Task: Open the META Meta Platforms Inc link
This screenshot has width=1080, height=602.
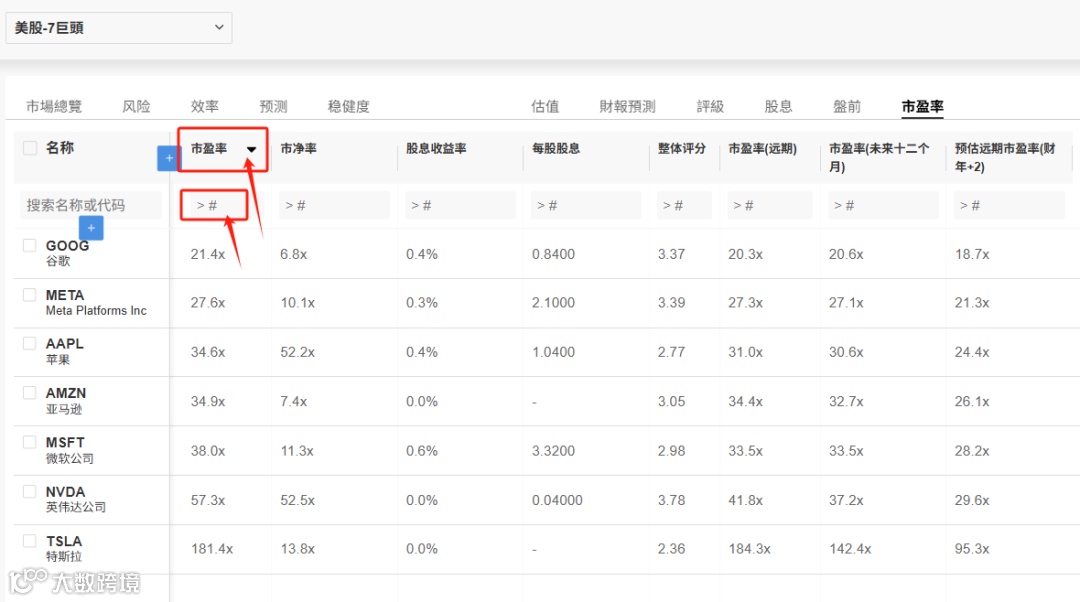Action: 96,302
